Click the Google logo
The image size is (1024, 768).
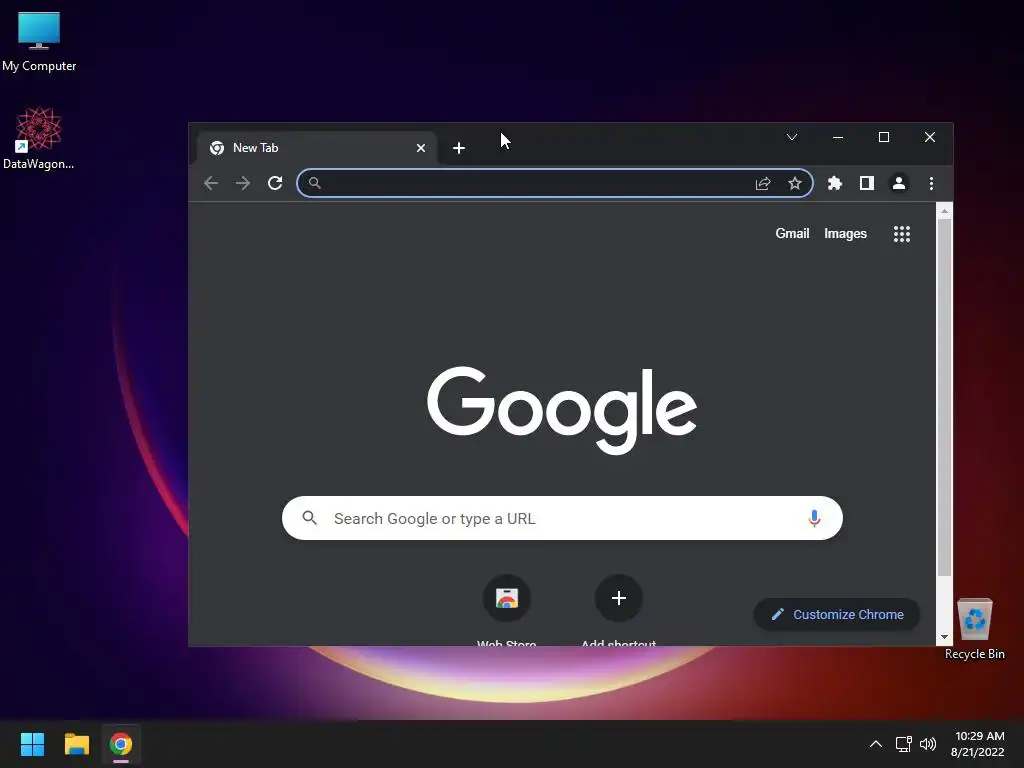pyautogui.click(x=562, y=409)
